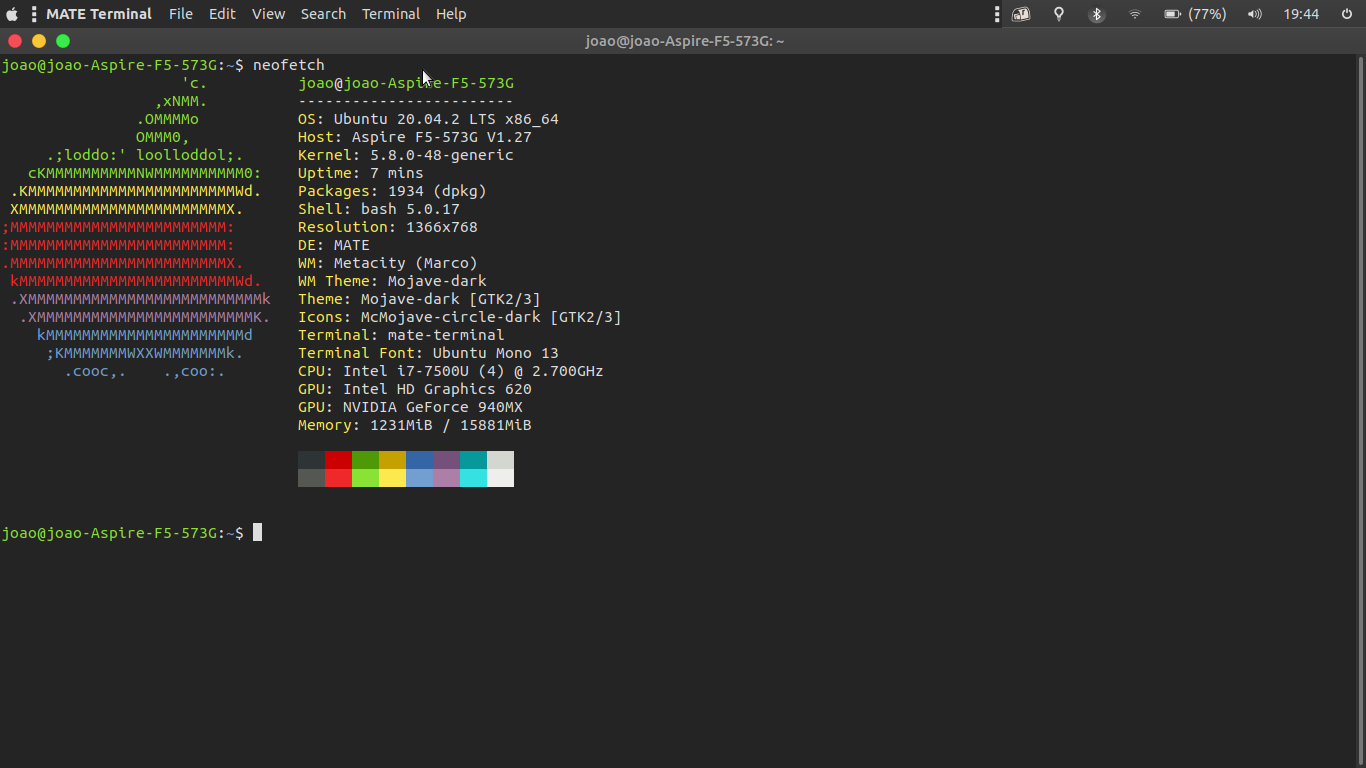Click the power/session icon
Viewport: 1366px width, 768px height.
coord(1347,14)
